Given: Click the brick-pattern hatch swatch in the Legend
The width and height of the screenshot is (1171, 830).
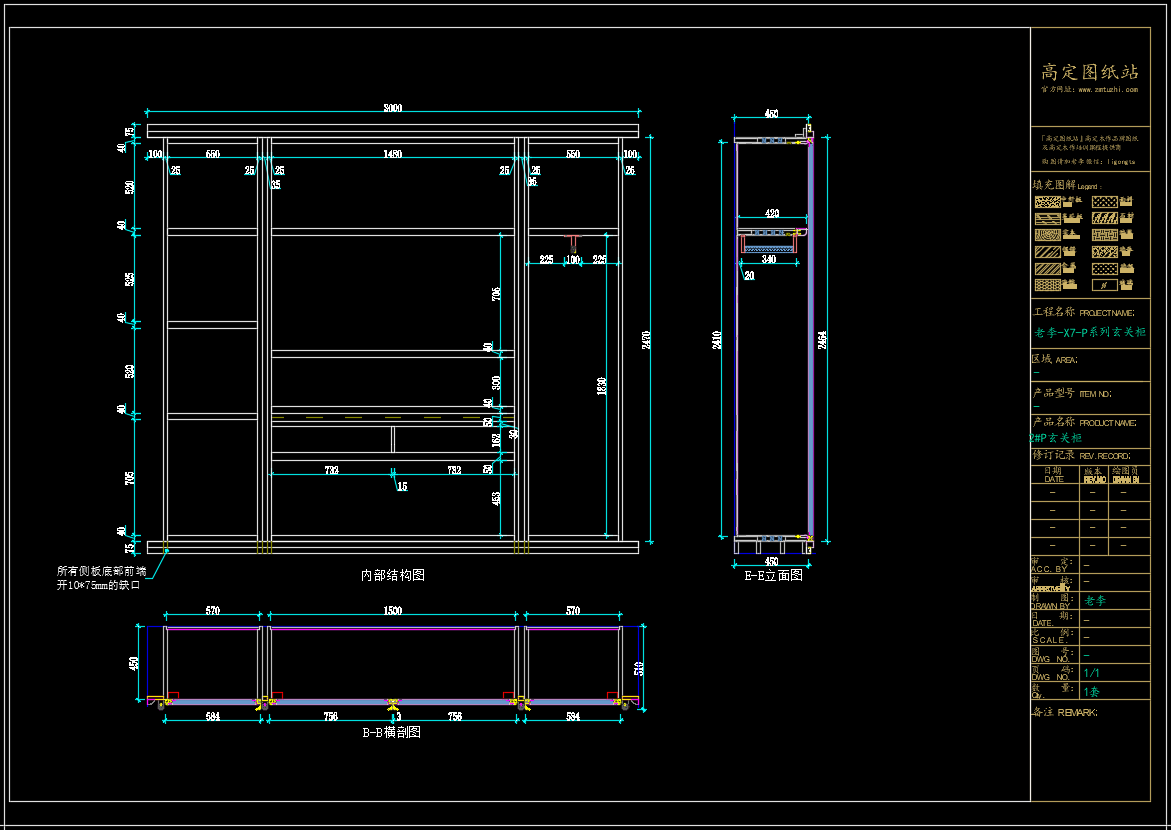Looking at the screenshot, I should click(x=1105, y=235).
